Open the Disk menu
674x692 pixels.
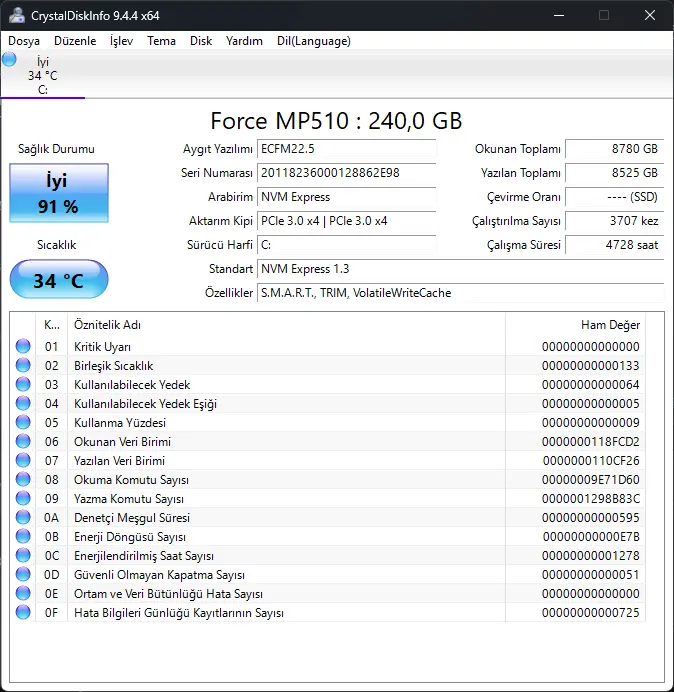(x=201, y=41)
